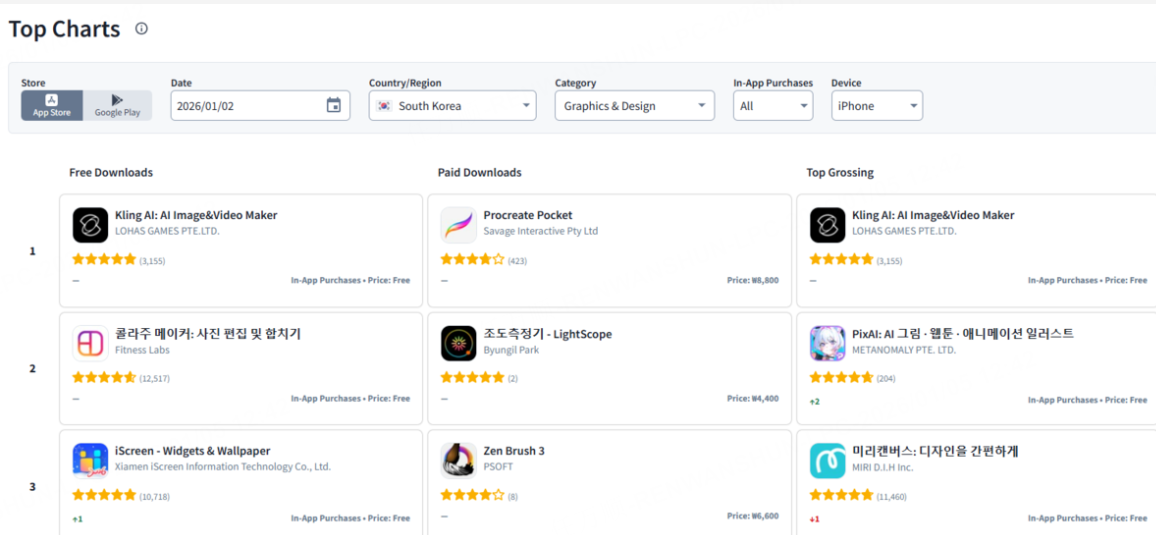Click the LightScope app icon
The width and height of the screenshot is (1156, 535).
(459, 343)
